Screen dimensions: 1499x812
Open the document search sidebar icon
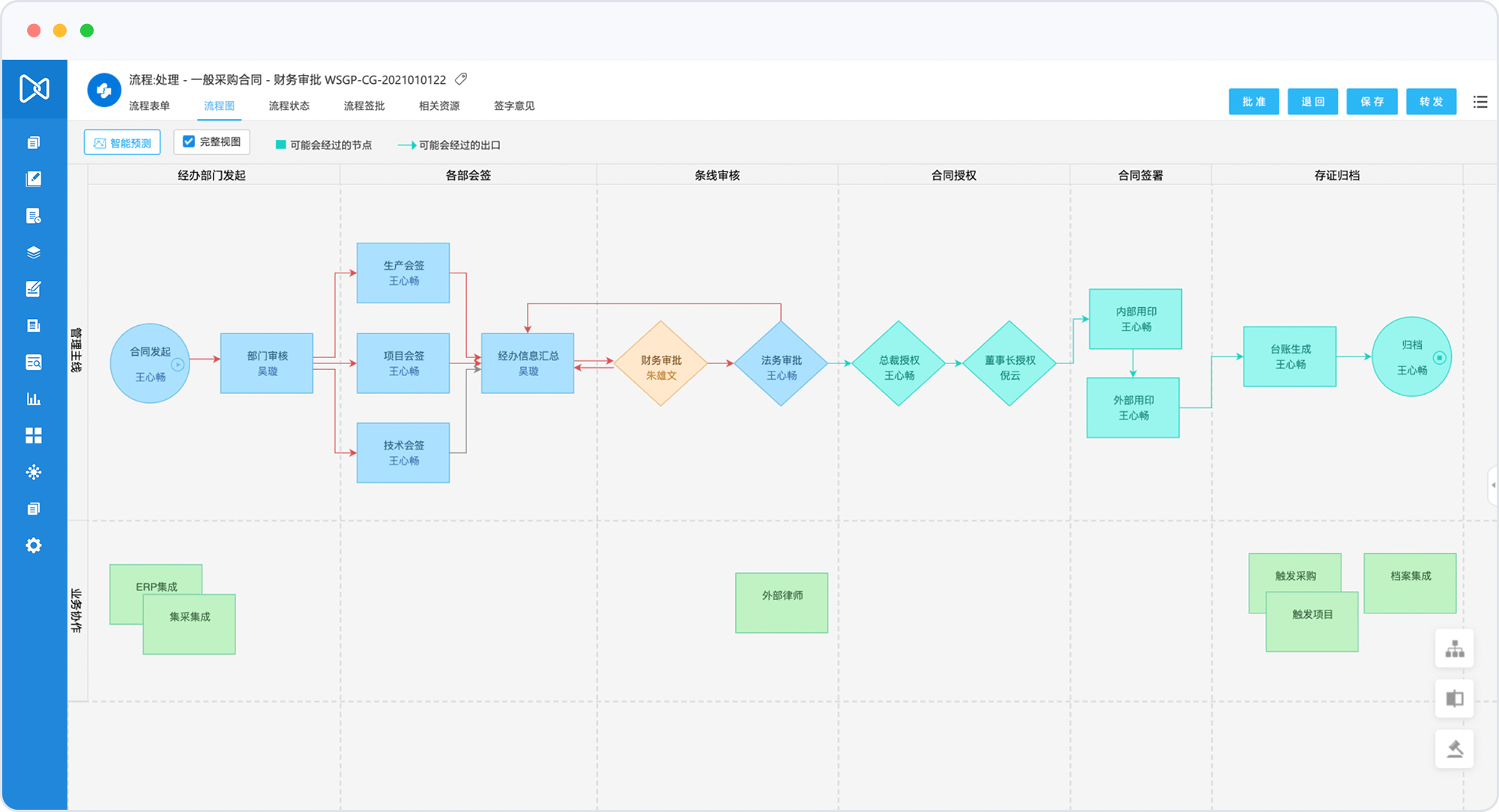click(x=34, y=363)
